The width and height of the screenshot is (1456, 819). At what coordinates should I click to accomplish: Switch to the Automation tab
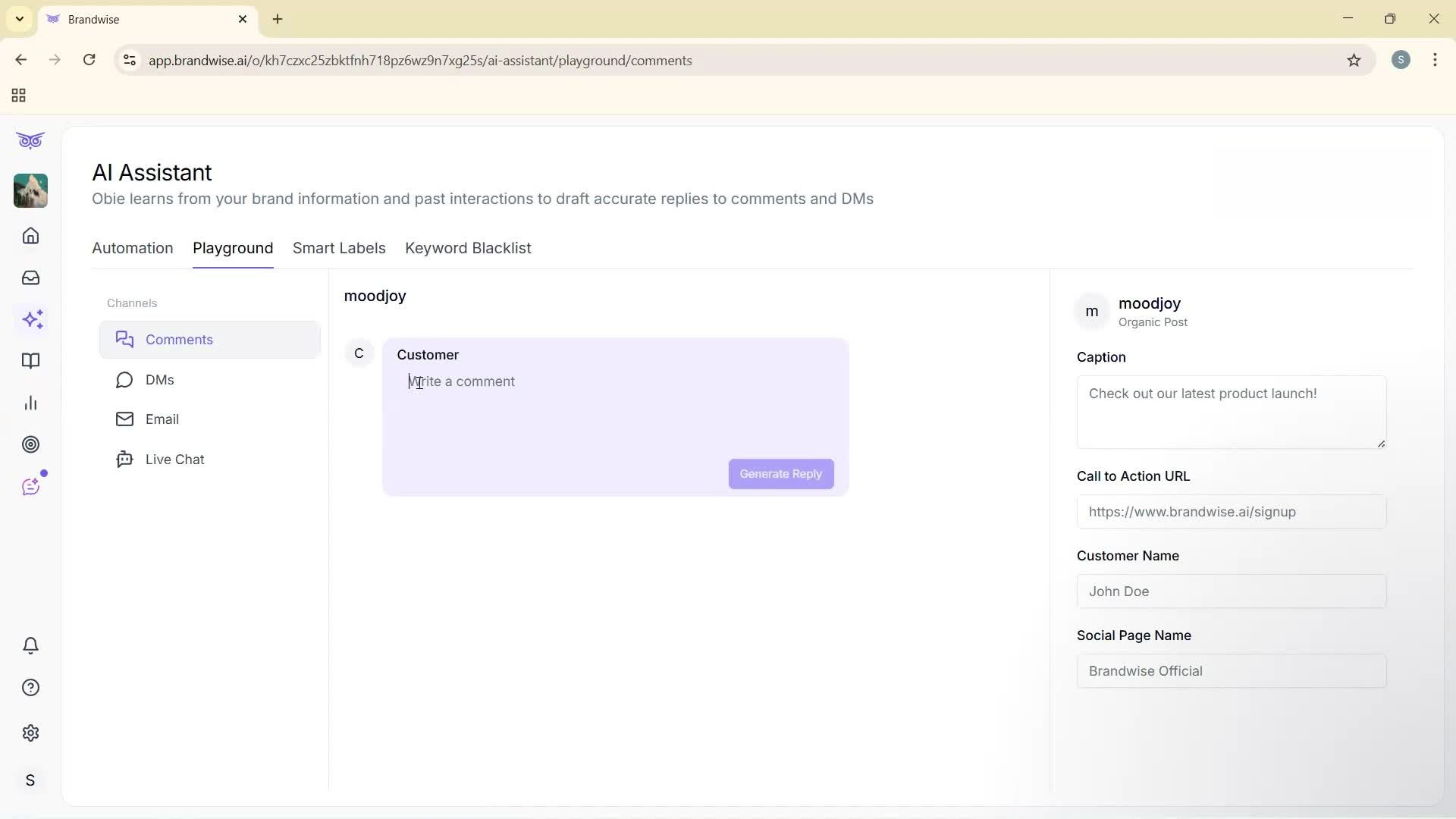[132, 248]
